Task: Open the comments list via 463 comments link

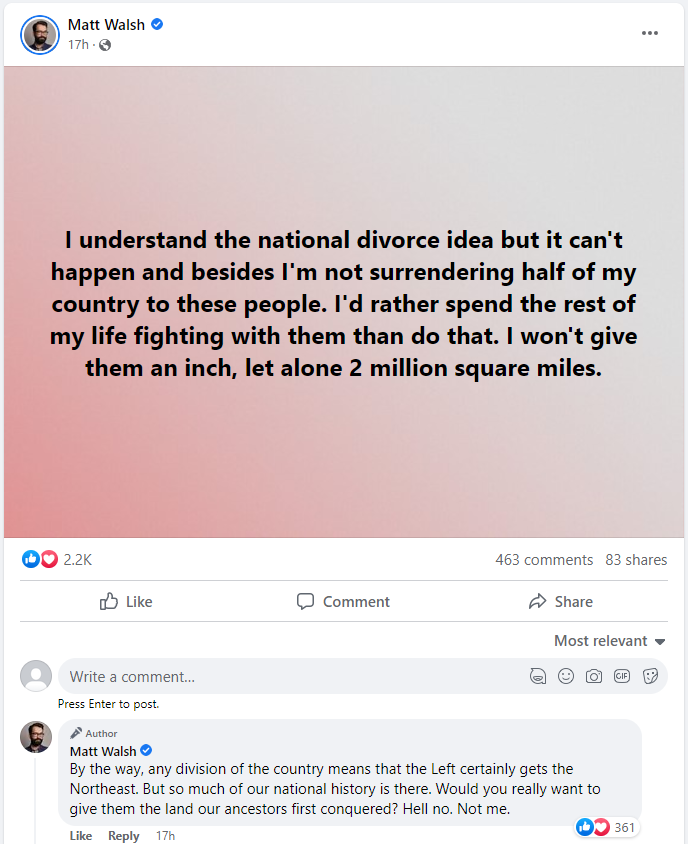Action: 544,559
